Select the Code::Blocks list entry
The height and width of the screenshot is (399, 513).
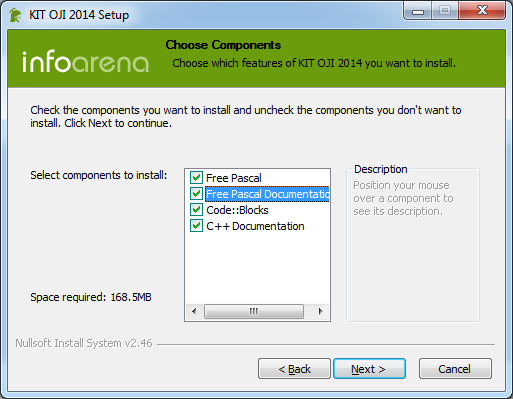coord(237,210)
